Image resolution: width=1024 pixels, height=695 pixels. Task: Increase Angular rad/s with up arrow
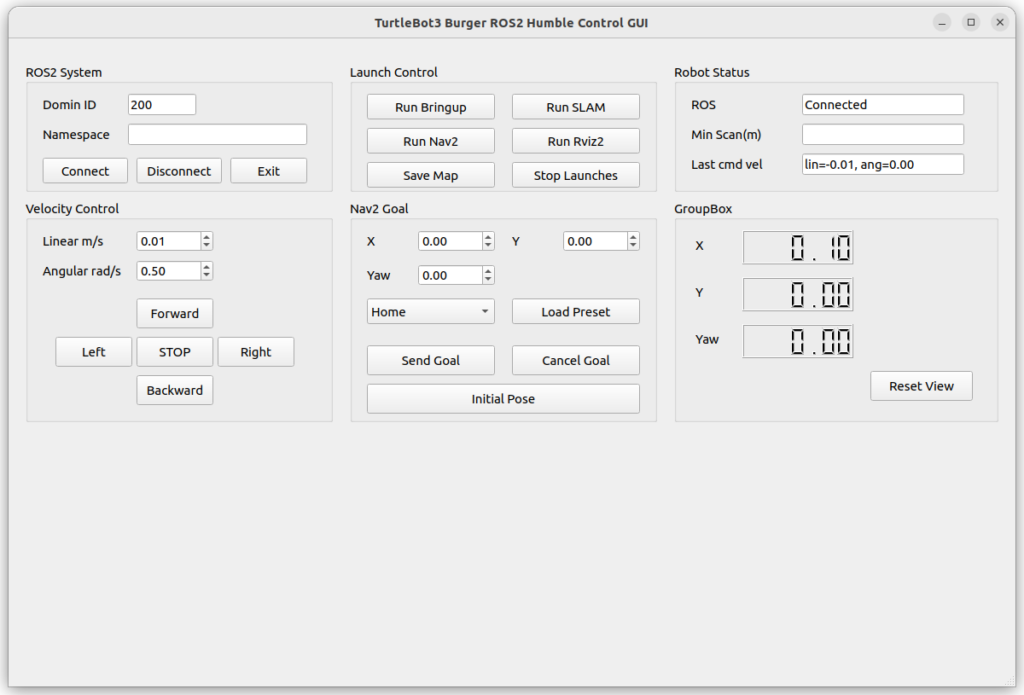(206, 267)
